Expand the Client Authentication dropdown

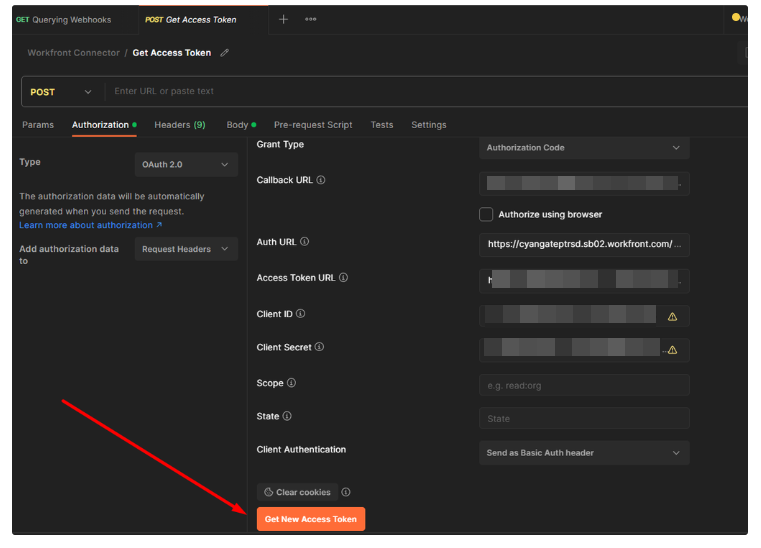[x=584, y=453]
